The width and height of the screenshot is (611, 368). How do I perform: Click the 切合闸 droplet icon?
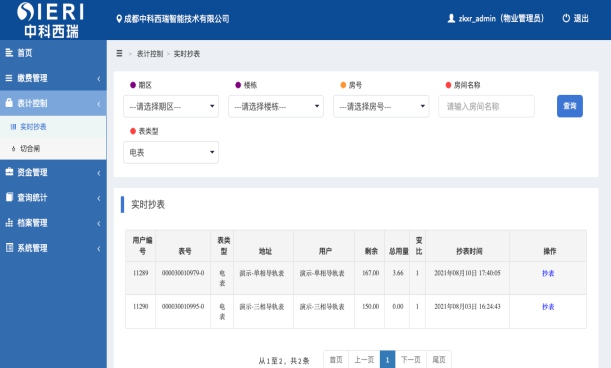coord(13,149)
